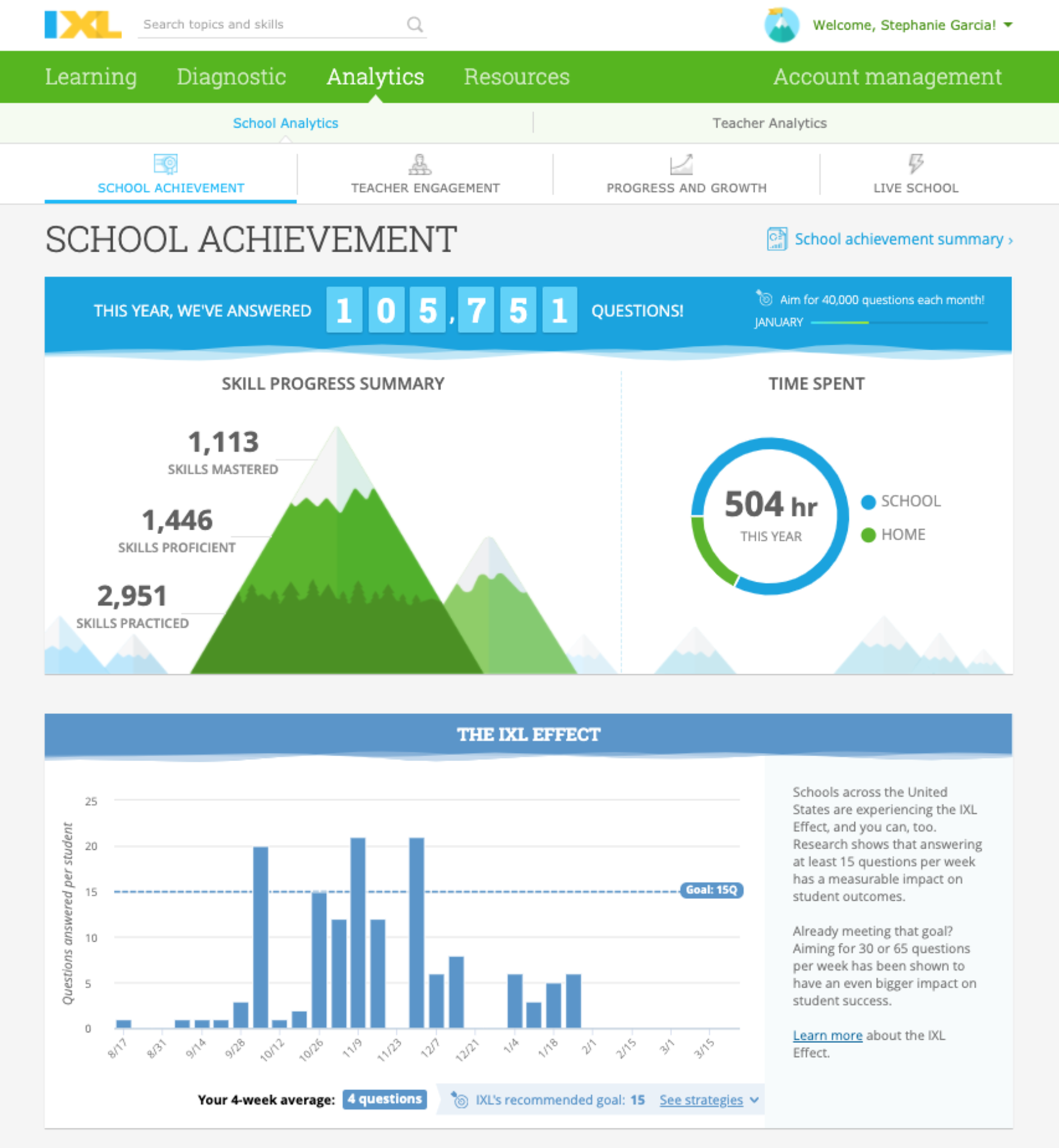The width and height of the screenshot is (1059, 1148).
Task: Open the Diagnostic menu
Action: coord(231,77)
